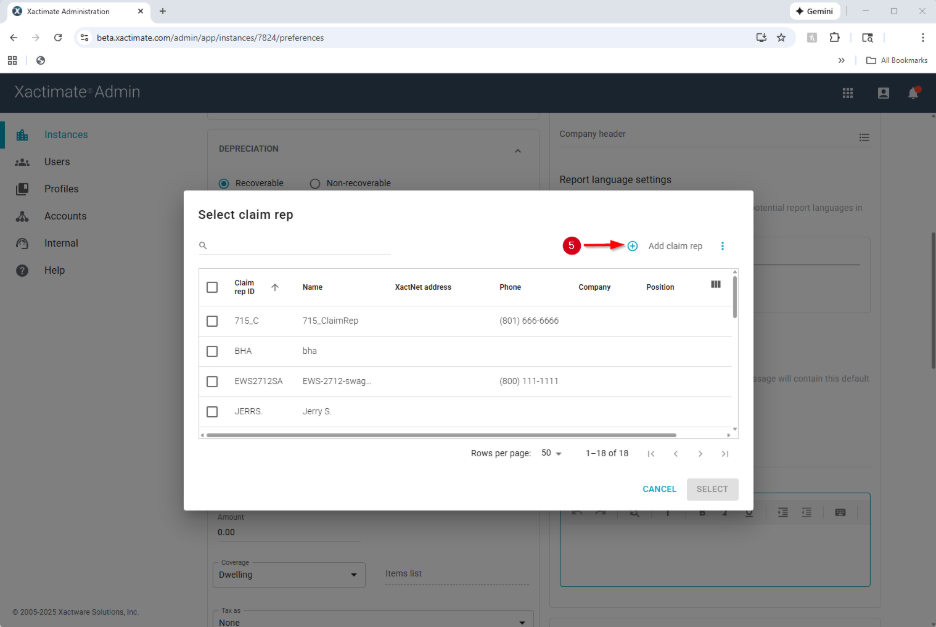Click the search magnifier icon in dialog
This screenshot has height=627, width=936.
click(203, 245)
